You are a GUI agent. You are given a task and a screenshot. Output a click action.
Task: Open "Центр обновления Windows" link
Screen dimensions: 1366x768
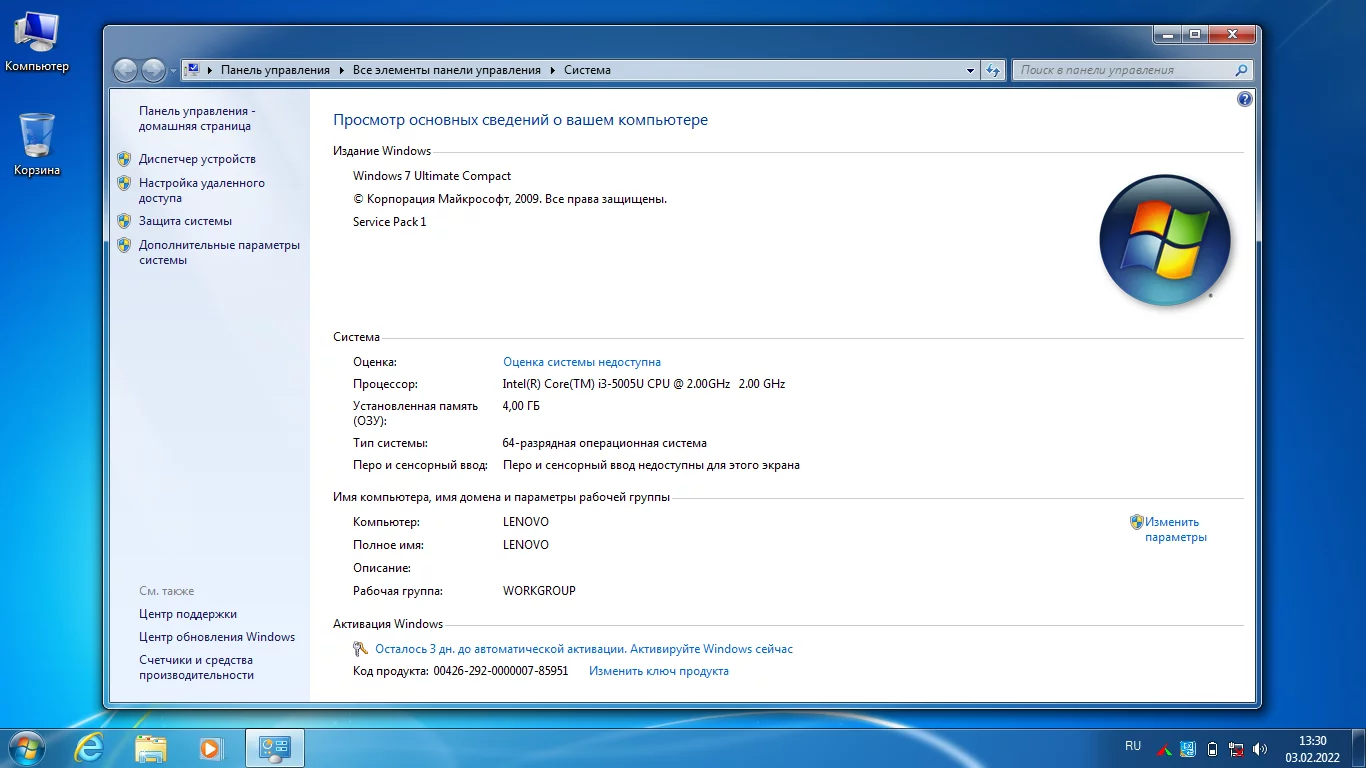(217, 637)
